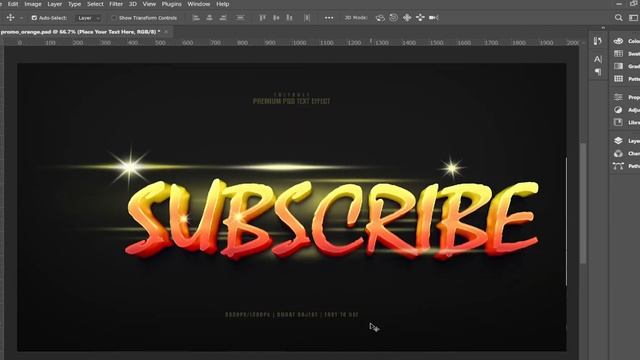This screenshot has height=360, width=640.
Task: Open the Search magnifier icon
Action: 619,18
